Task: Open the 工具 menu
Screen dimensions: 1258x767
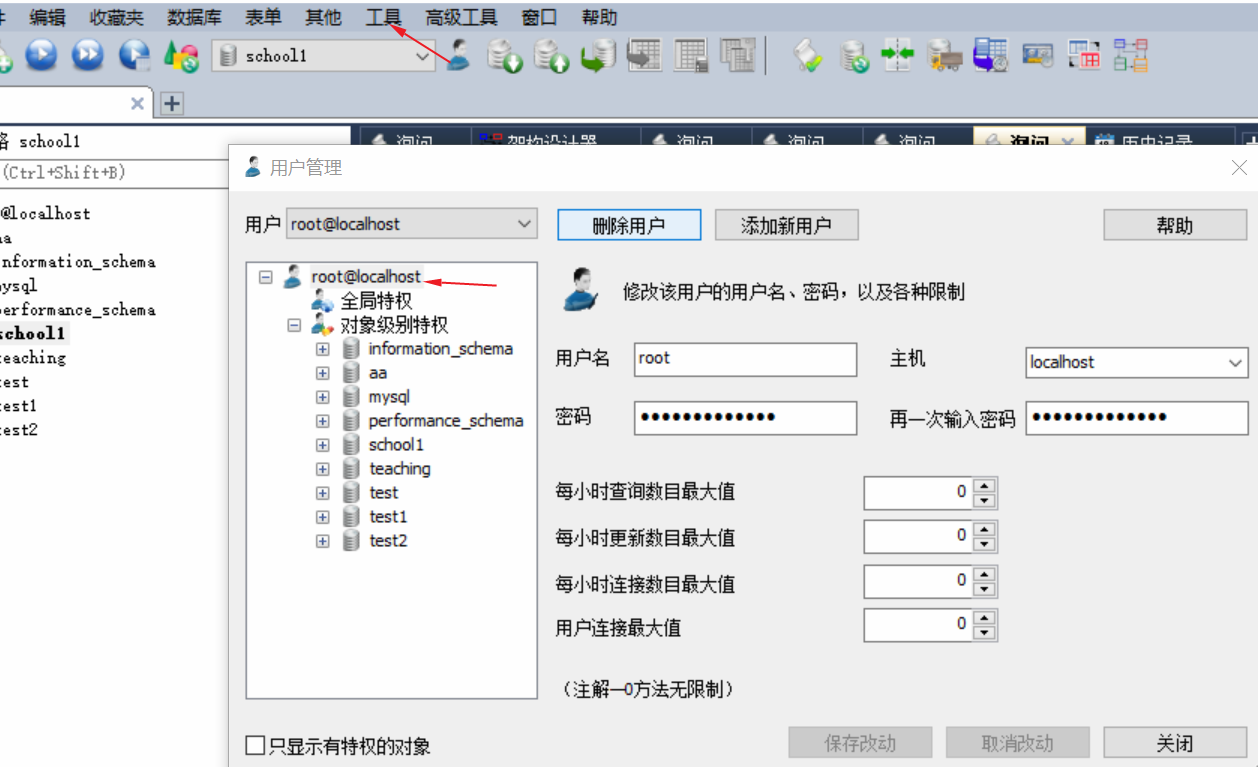Action: pyautogui.click(x=384, y=16)
